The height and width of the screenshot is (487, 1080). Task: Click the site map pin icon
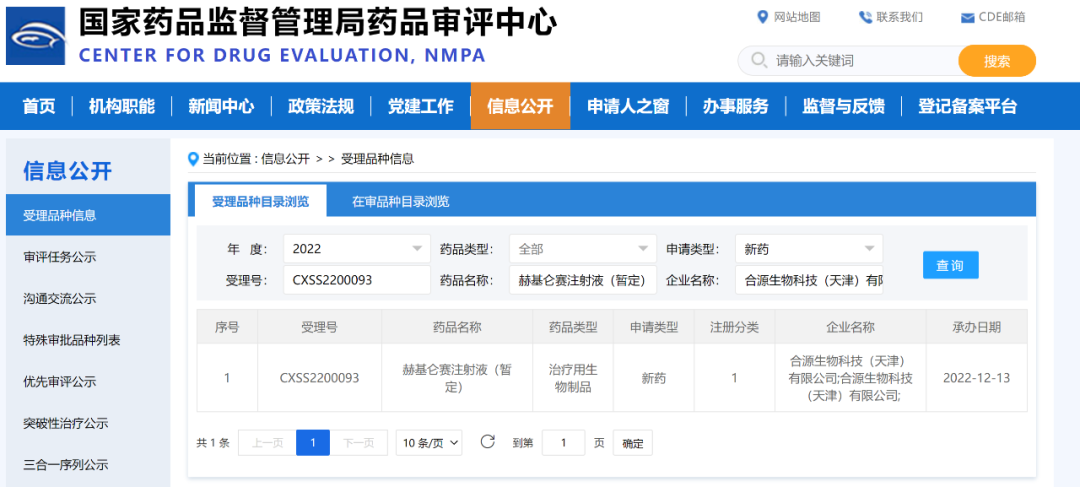[762, 17]
